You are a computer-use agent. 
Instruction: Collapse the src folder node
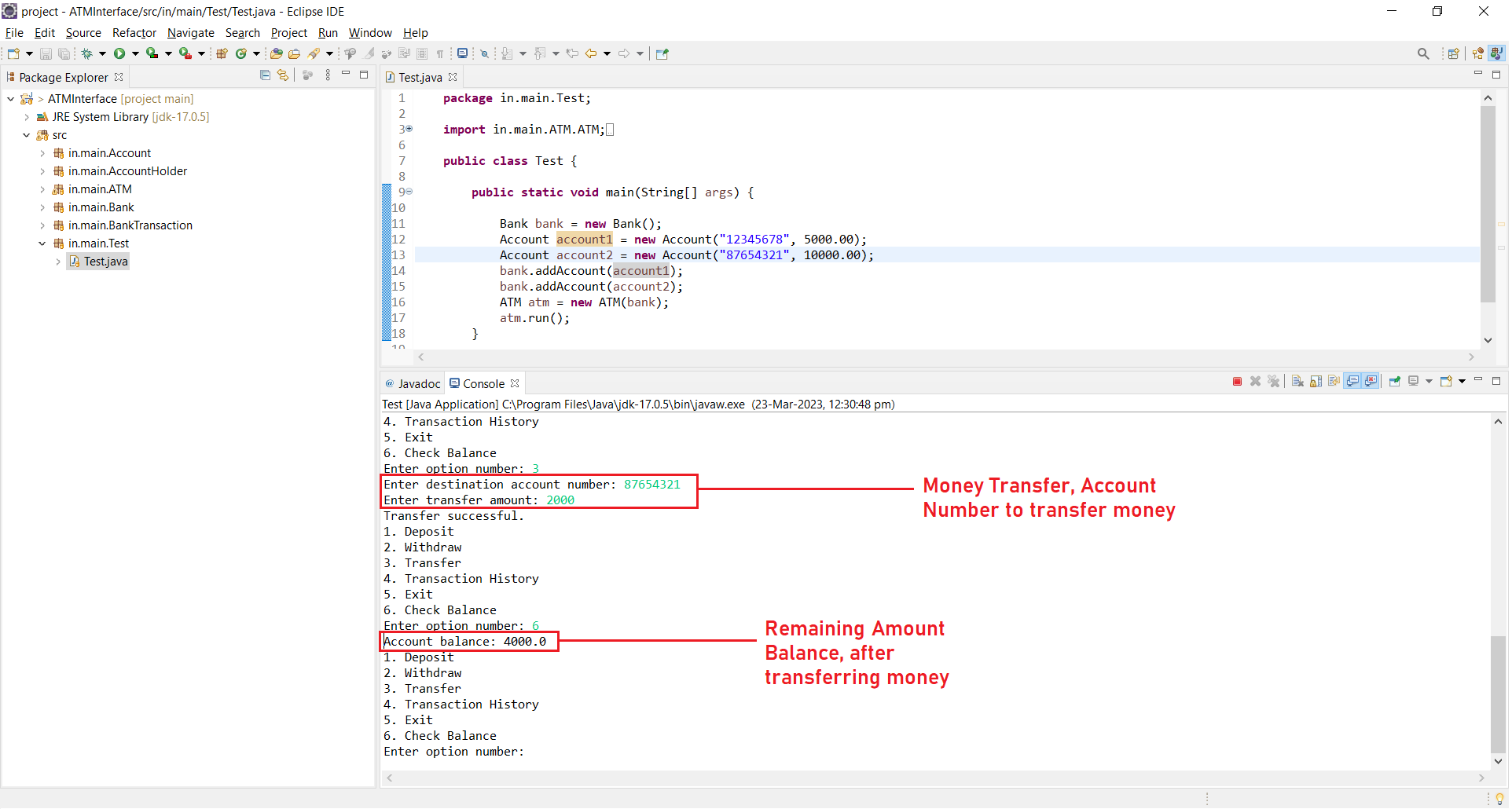[27, 135]
